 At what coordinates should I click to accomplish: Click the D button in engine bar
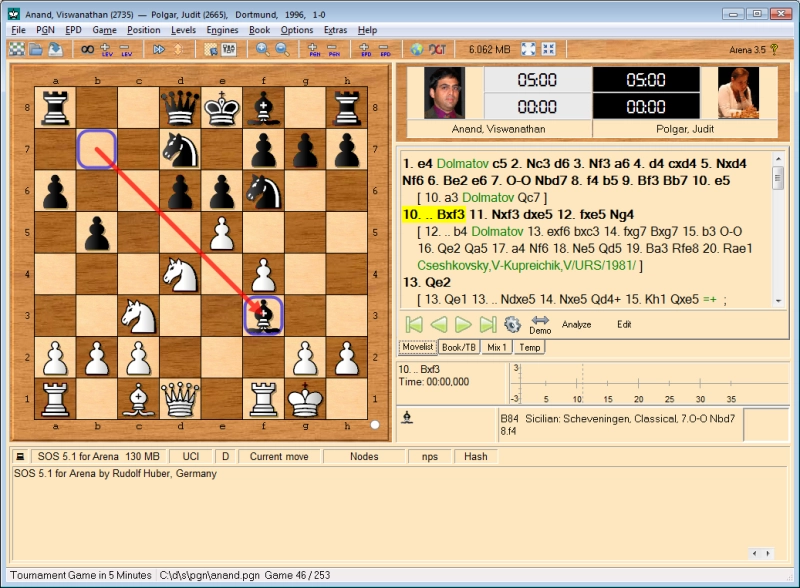[226, 456]
